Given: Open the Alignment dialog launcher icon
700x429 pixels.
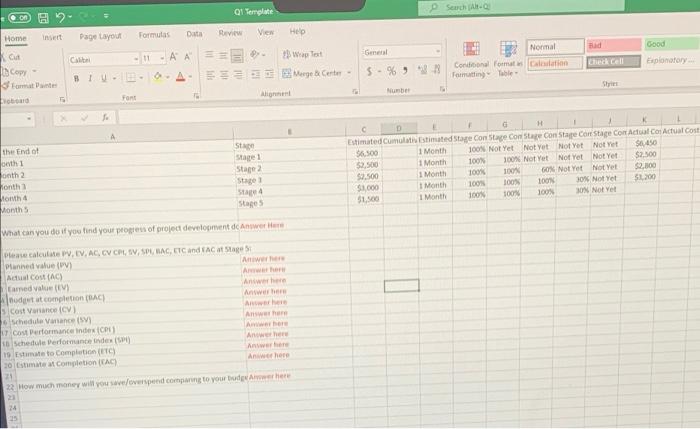Looking at the screenshot, I should [355, 91].
